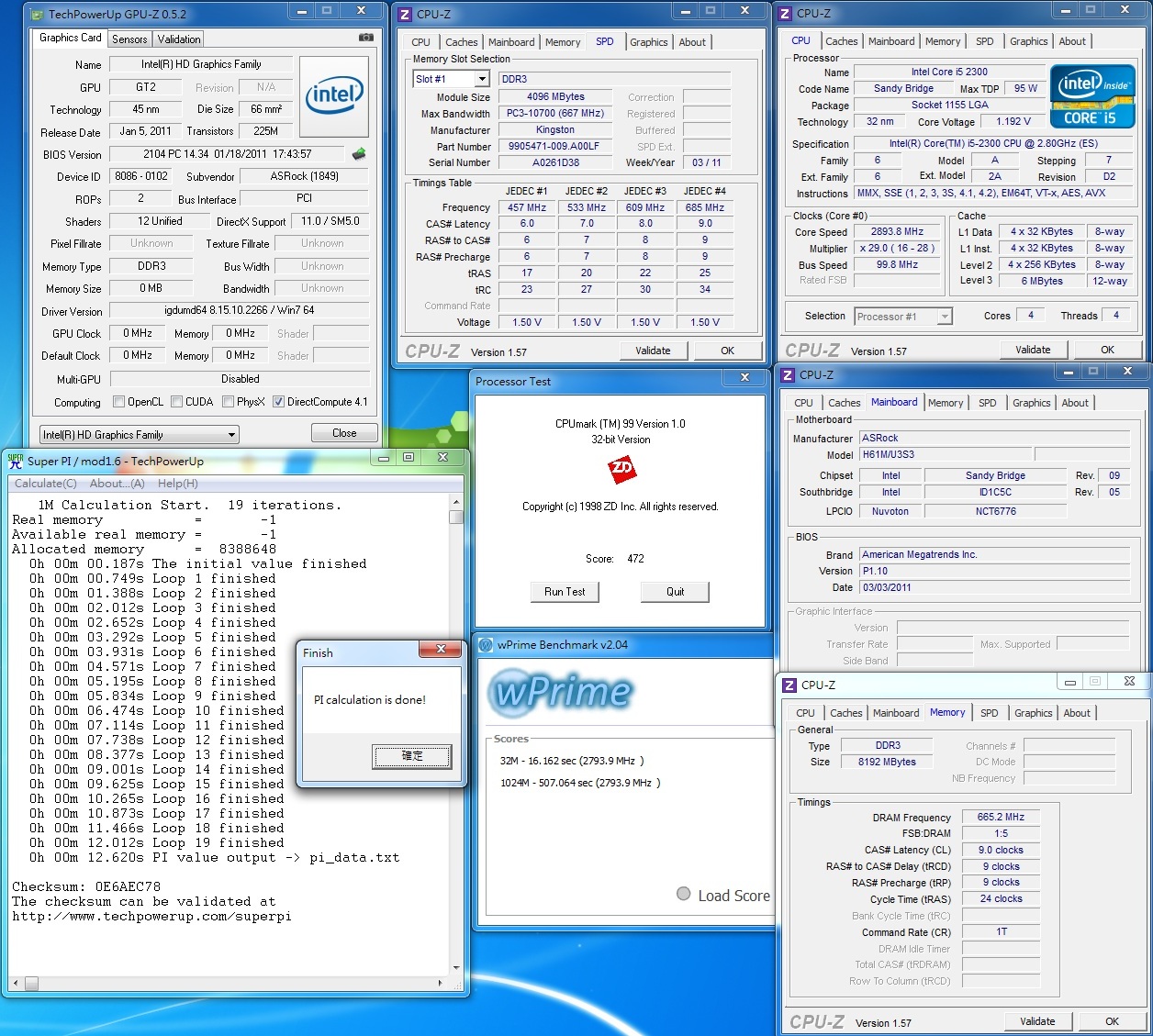Select the Load Score radio button
Viewport: 1153px width, 1036px height.
click(683, 894)
